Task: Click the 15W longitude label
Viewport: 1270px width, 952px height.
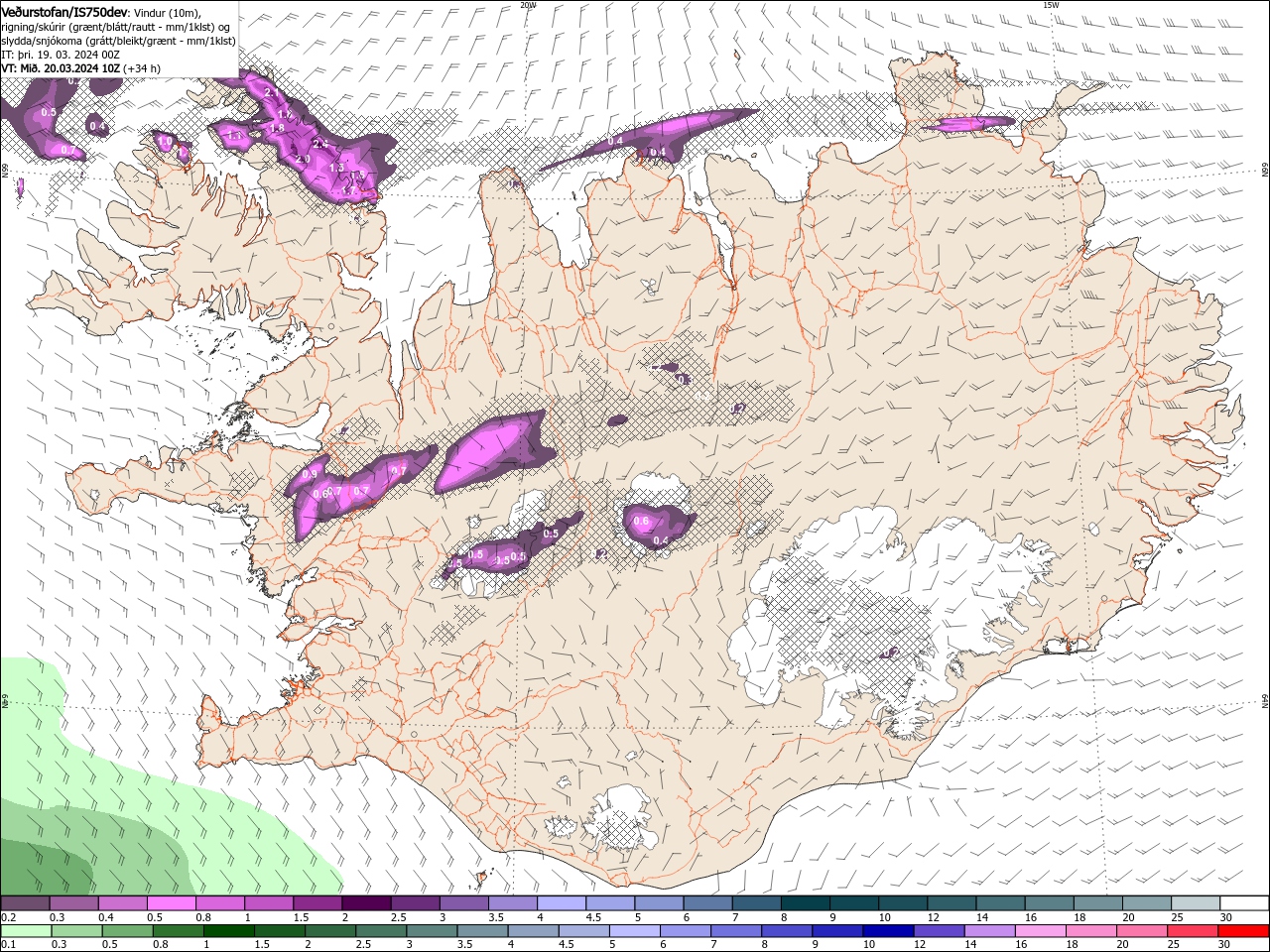Action: coord(1051,5)
